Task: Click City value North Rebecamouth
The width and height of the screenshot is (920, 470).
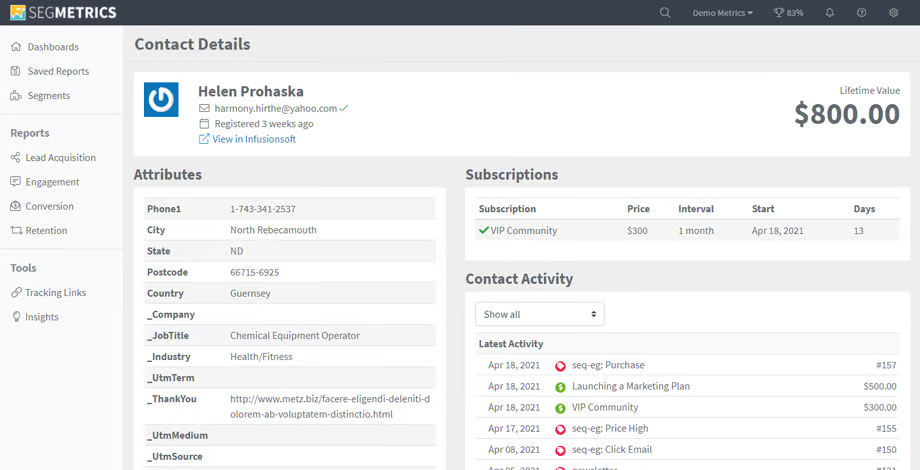Action: pyautogui.click(x=273, y=229)
